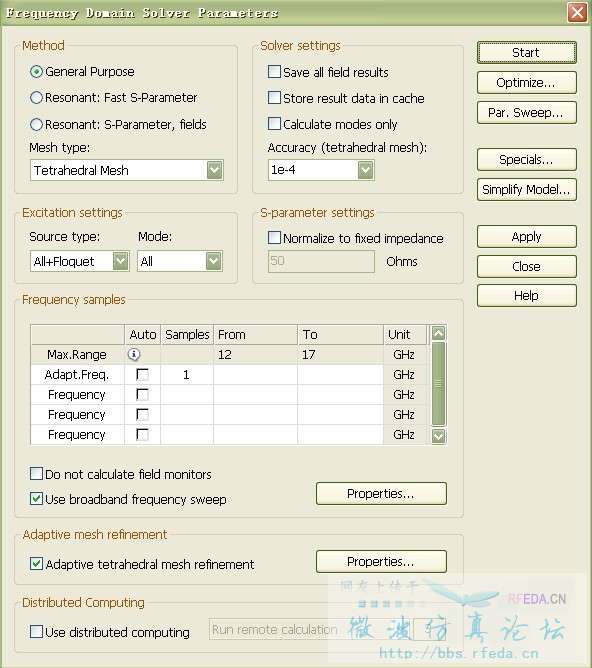Toggle Adapt.Freq. auto checkbox

(x=142, y=374)
